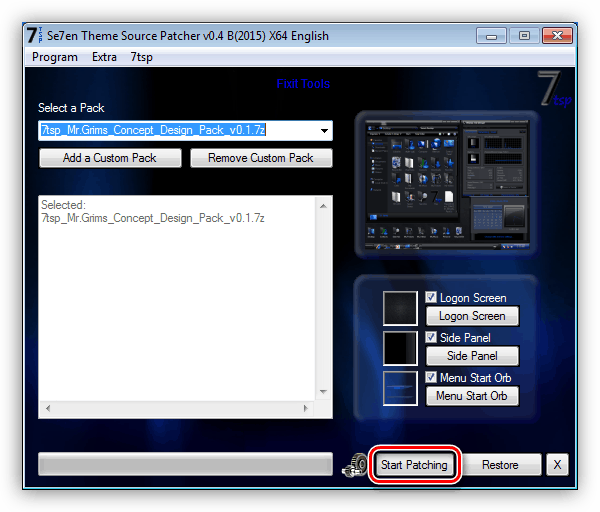
Task: Open the 7tsp menu
Action: click(x=141, y=57)
